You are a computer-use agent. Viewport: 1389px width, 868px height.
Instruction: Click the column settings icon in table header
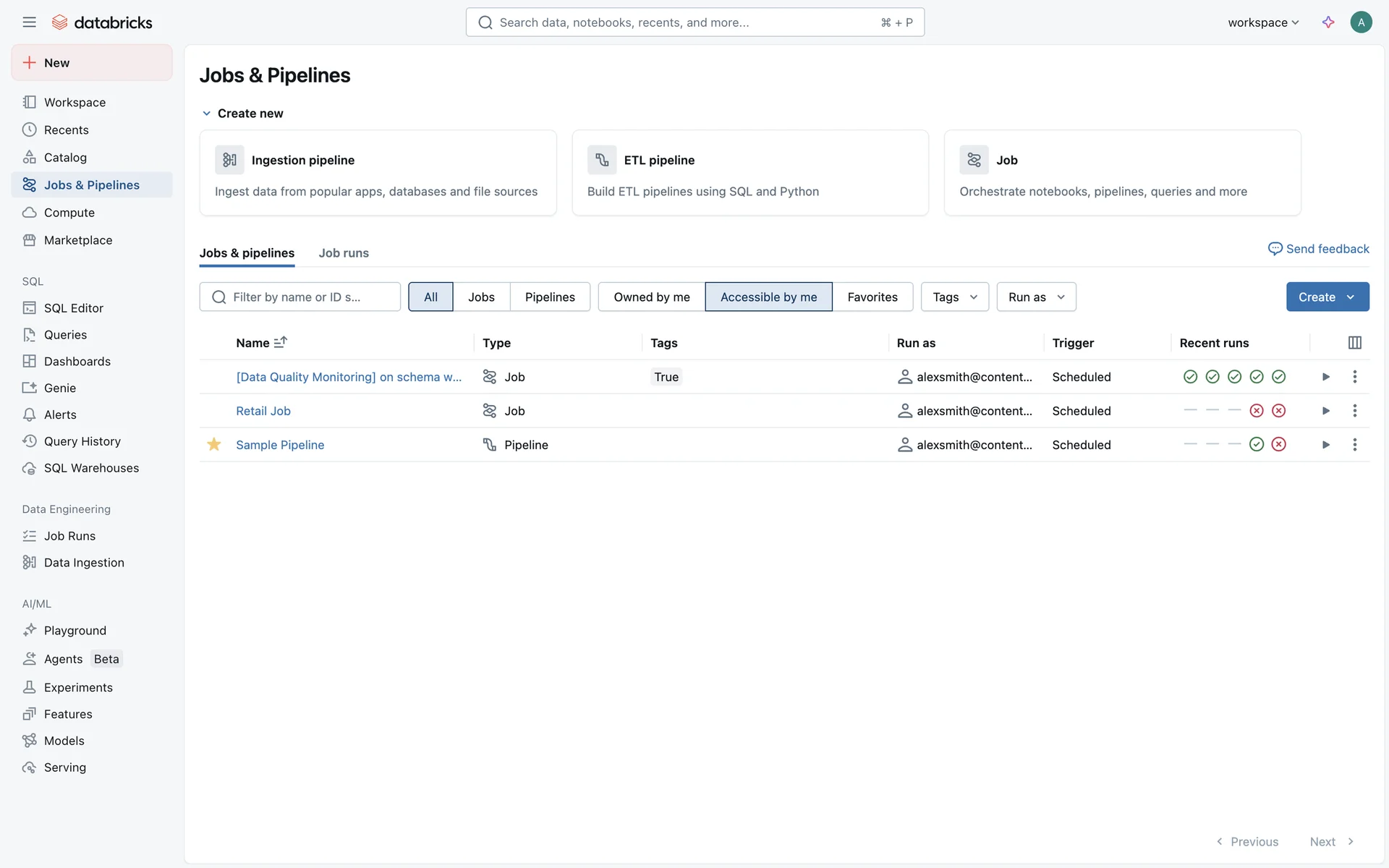pyautogui.click(x=1354, y=343)
